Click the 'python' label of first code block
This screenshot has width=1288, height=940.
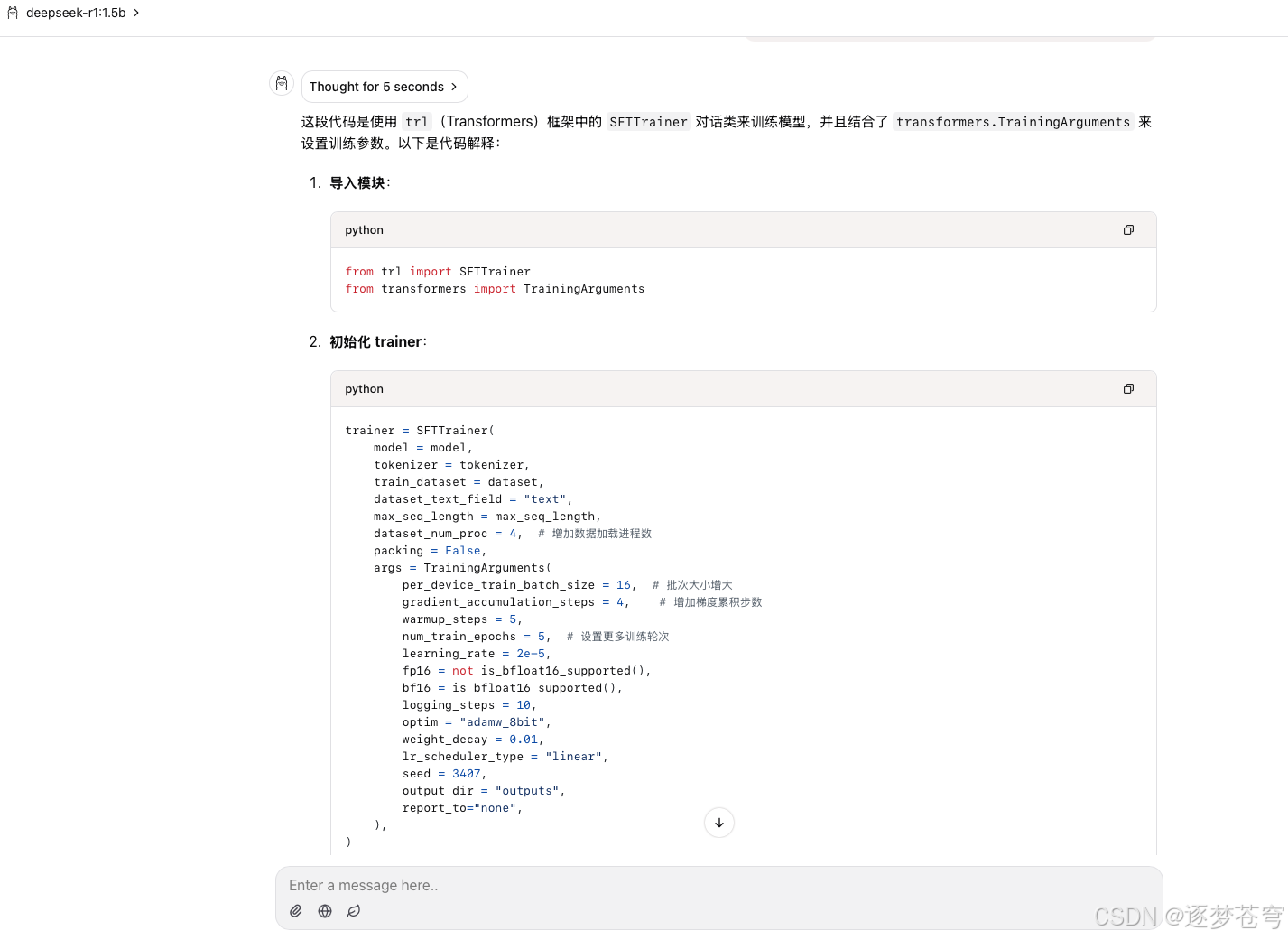(364, 230)
